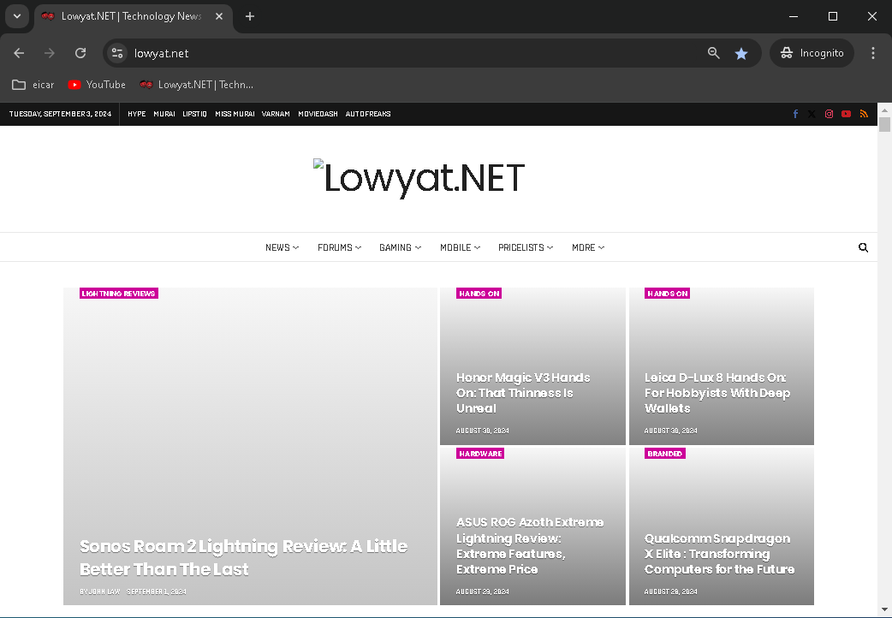Open ASUS ROG Azoth Extreme review article
Viewport: 892px width, 618px height.
click(530, 545)
